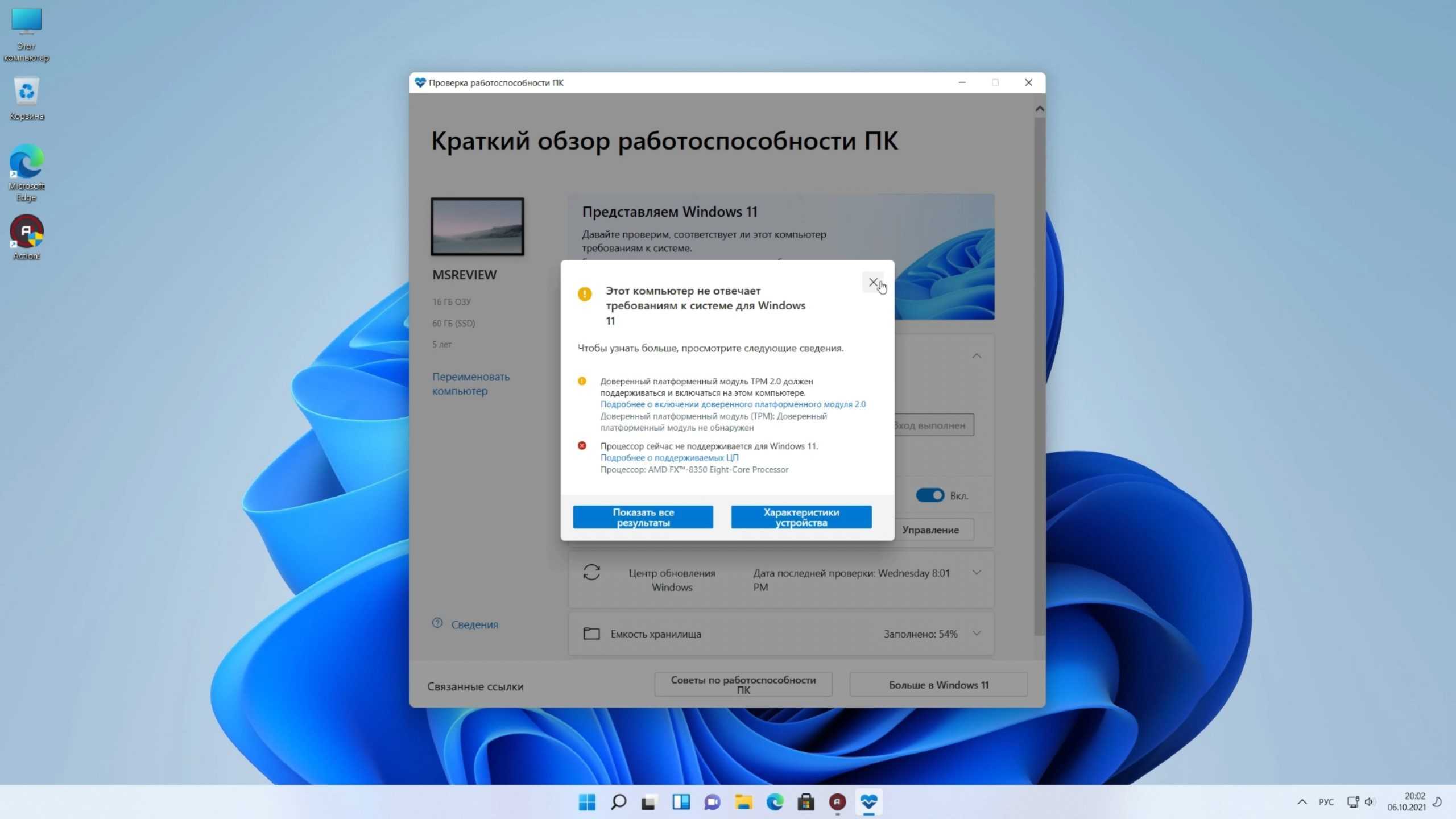The height and width of the screenshot is (819, 1456).
Task: Click 'Больше в Windows 11' button
Action: click(938, 685)
